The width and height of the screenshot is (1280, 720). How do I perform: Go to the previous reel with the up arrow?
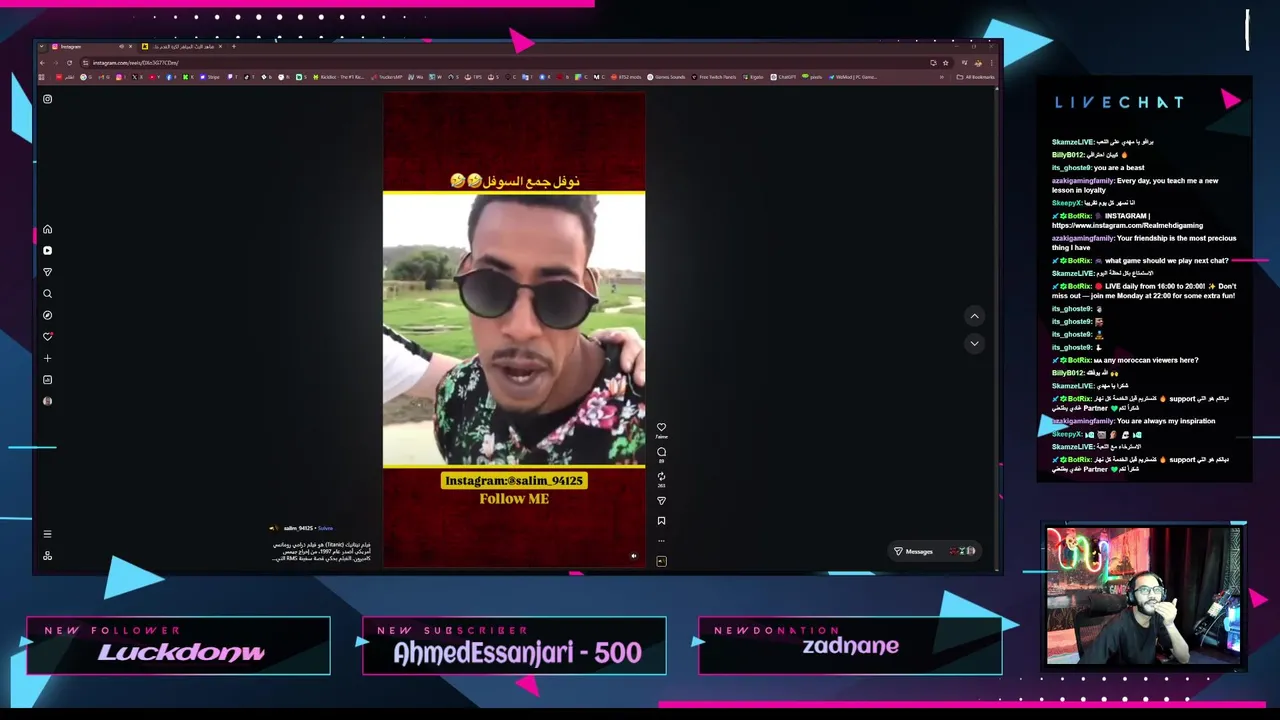click(x=974, y=316)
